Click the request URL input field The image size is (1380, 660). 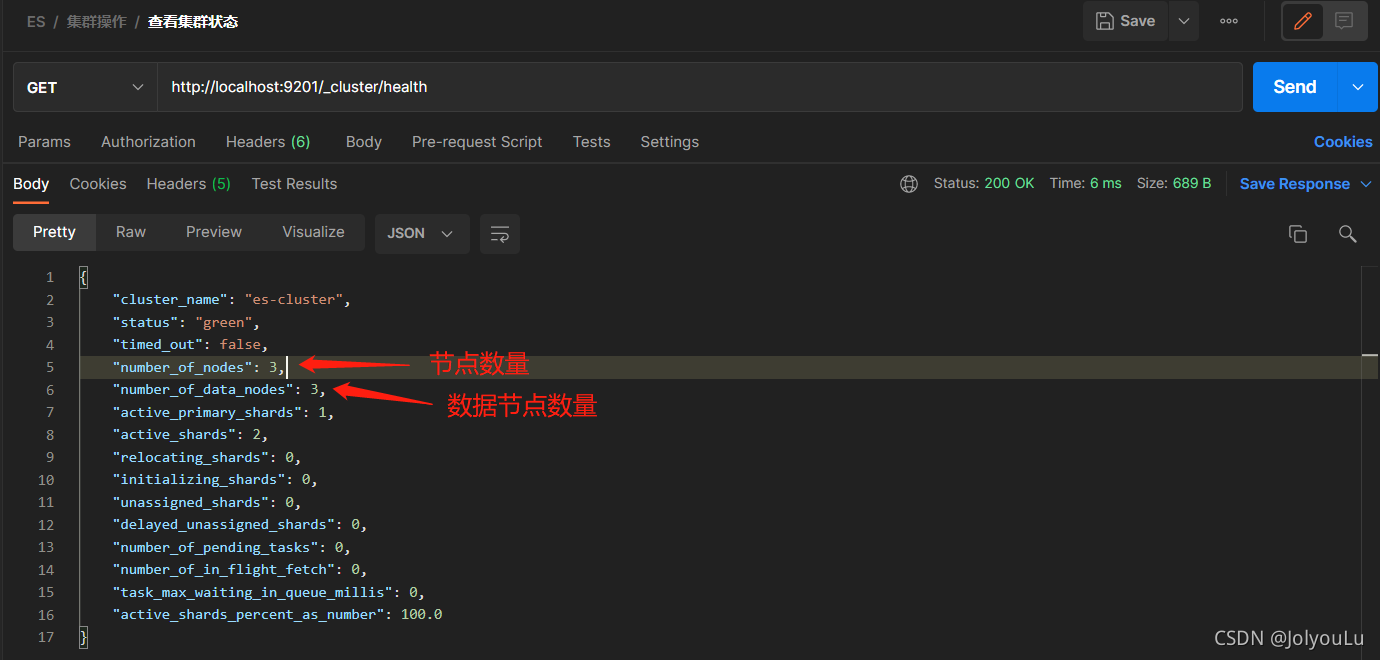coord(699,88)
